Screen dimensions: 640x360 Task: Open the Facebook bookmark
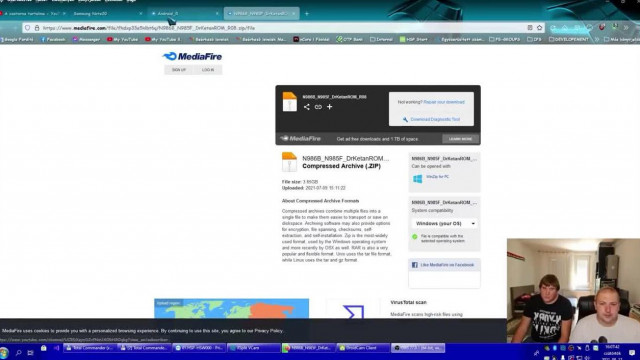pyautogui.click(x=53, y=39)
